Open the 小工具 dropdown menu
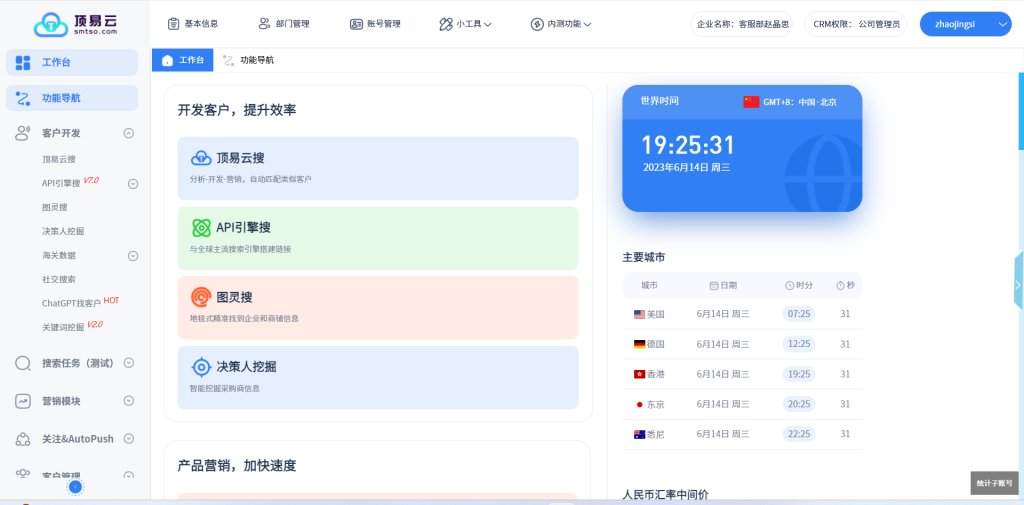The height and width of the screenshot is (505, 1024). (x=465, y=23)
